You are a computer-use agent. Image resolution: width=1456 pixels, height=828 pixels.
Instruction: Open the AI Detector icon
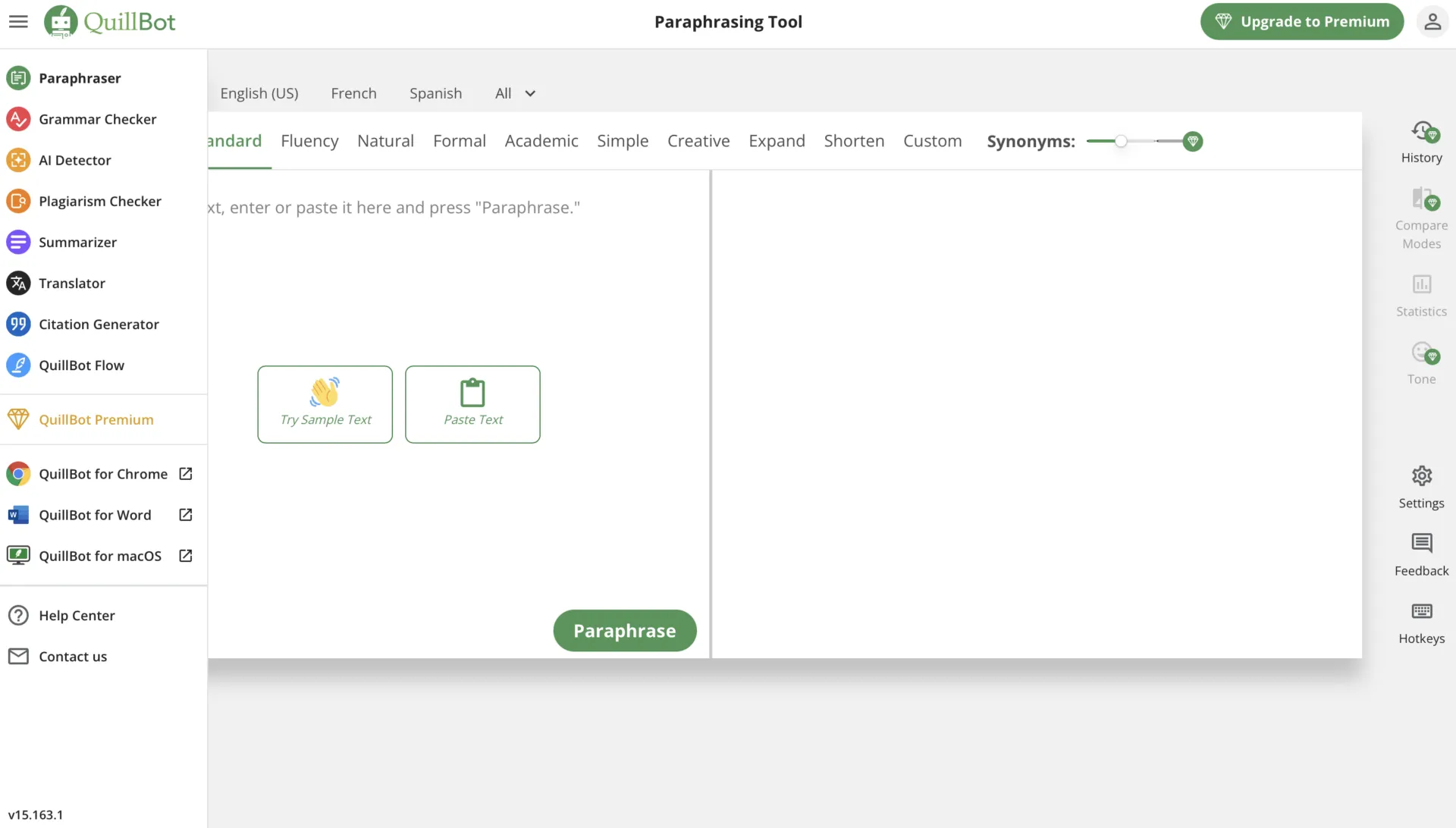pos(18,160)
